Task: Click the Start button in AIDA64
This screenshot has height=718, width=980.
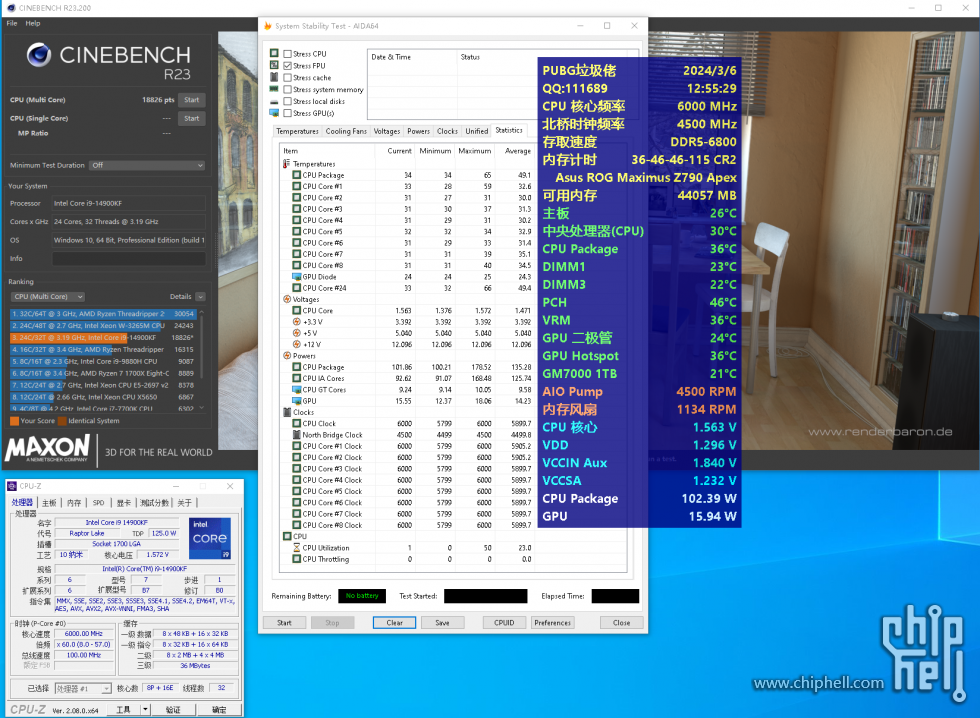Action: click(x=284, y=622)
